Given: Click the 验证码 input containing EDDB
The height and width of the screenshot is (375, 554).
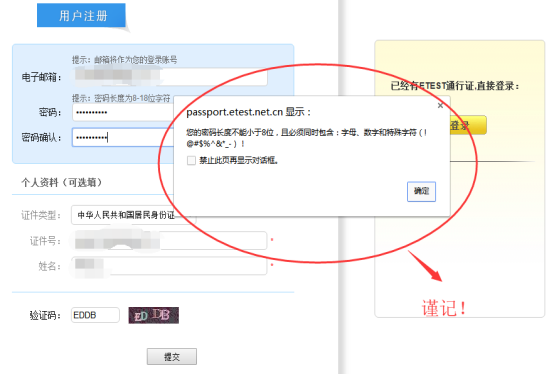Looking at the screenshot, I should click(95, 315).
